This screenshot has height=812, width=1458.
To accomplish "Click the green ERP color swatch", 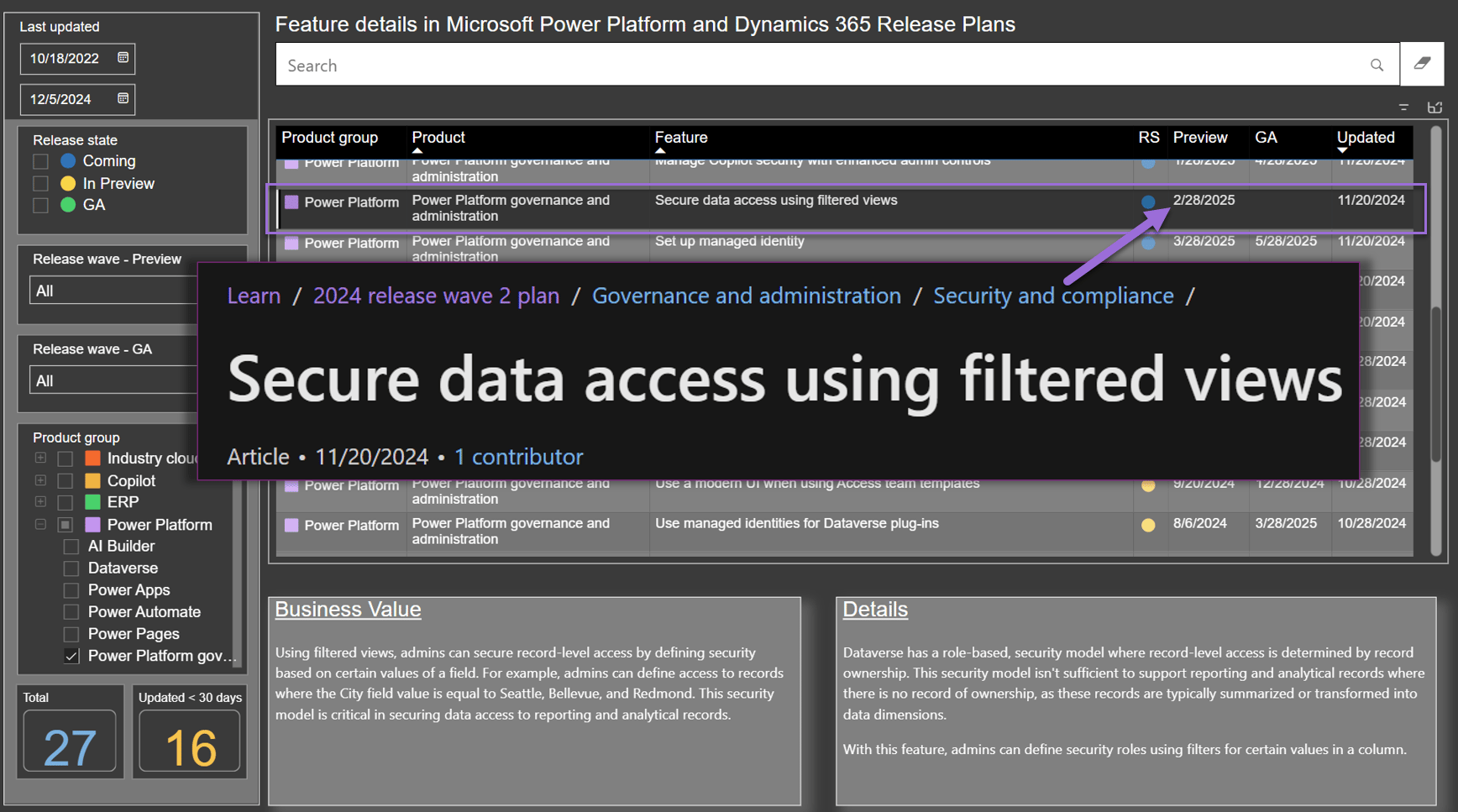I will pyautogui.click(x=93, y=502).
